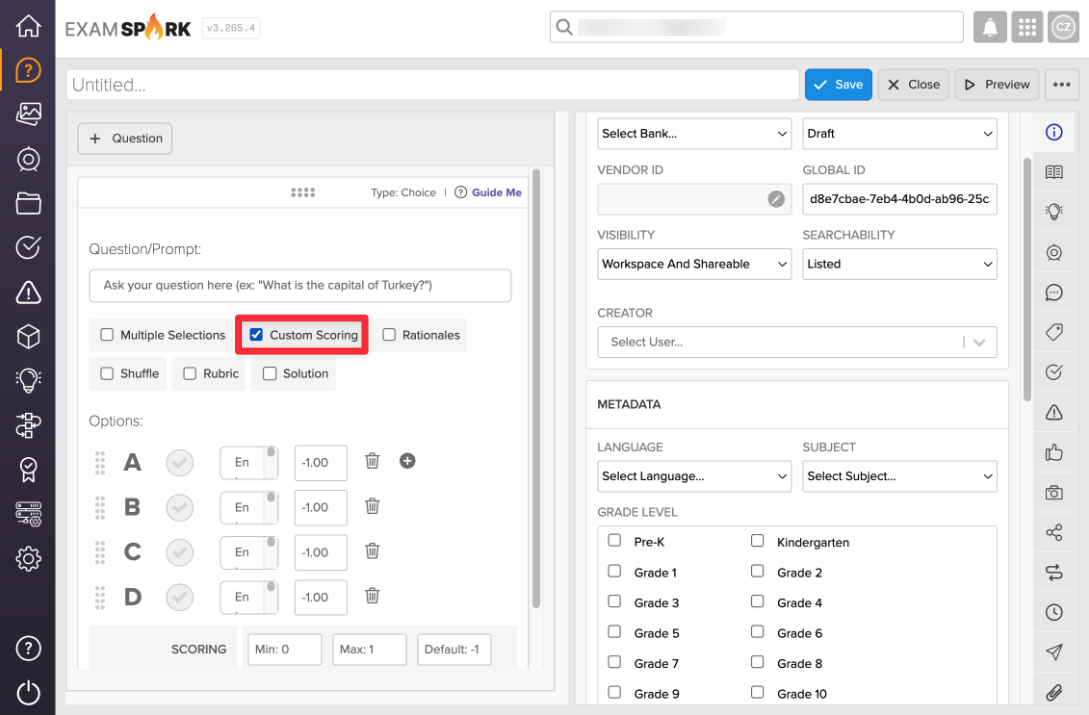The width and height of the screenshot is (1089, 715).
Task: Enable Multiple Selections checkbox
Action: pyautogui.click(x=107, y=335)
